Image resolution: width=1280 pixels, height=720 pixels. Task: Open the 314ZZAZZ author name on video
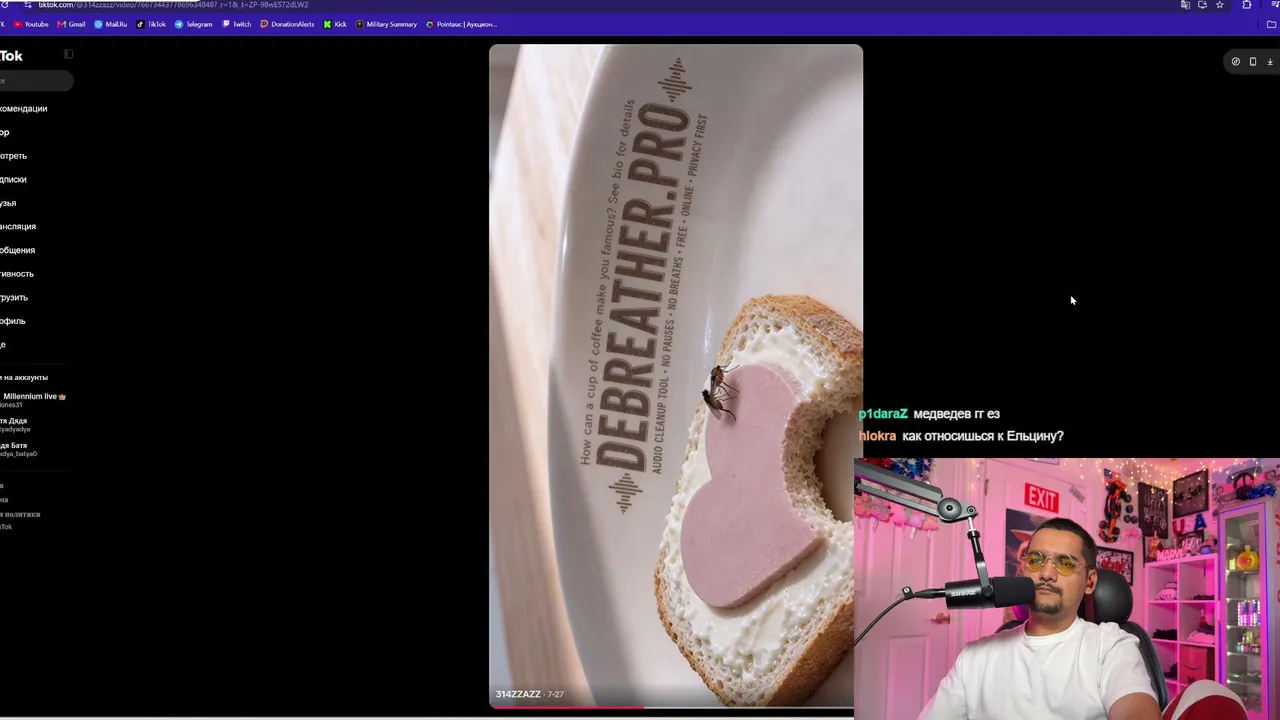[518, 694]
